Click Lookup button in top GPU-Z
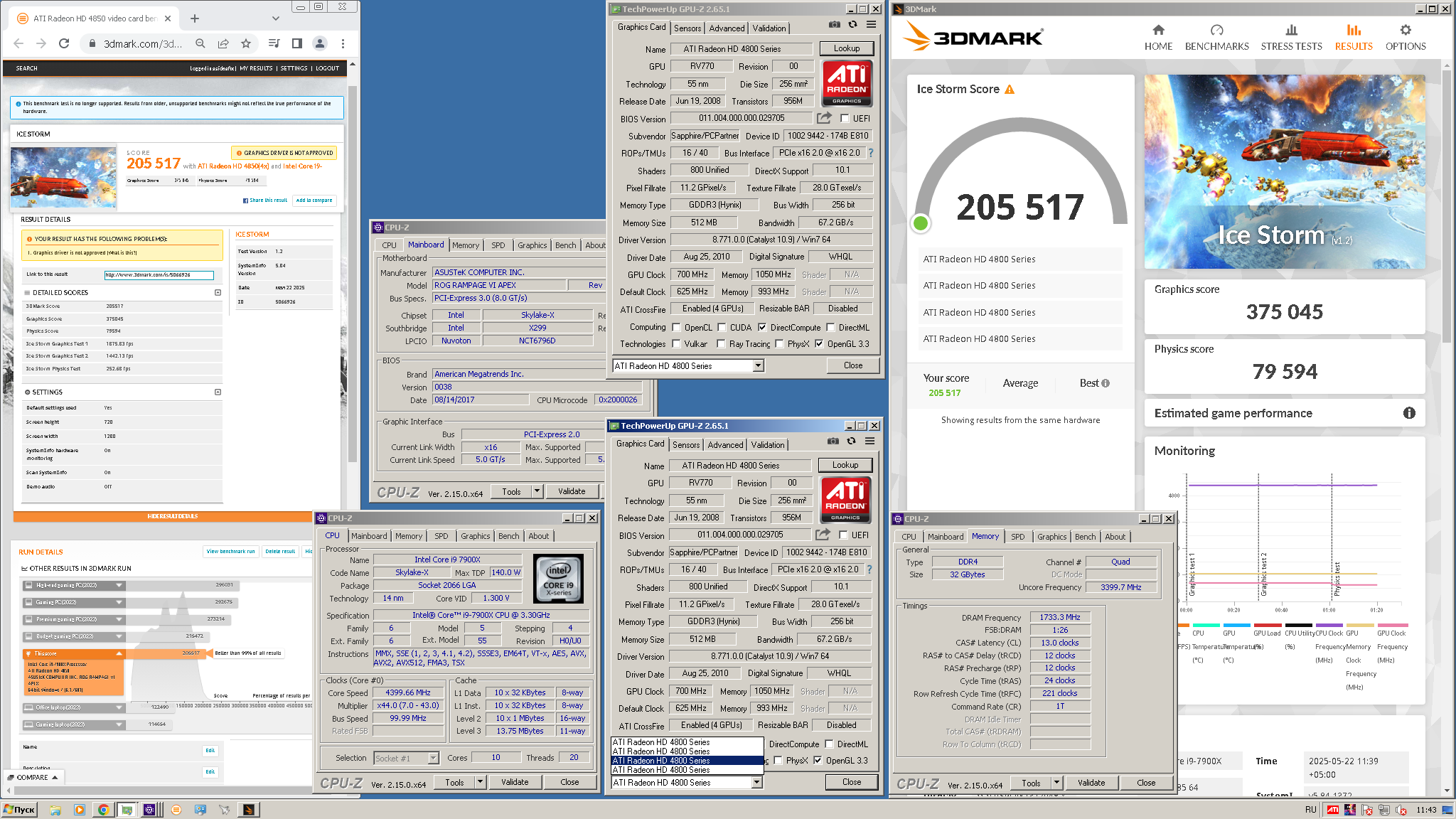Viewport: 1456px width, 819px height. pyautogui.click(x=846, y=48)
